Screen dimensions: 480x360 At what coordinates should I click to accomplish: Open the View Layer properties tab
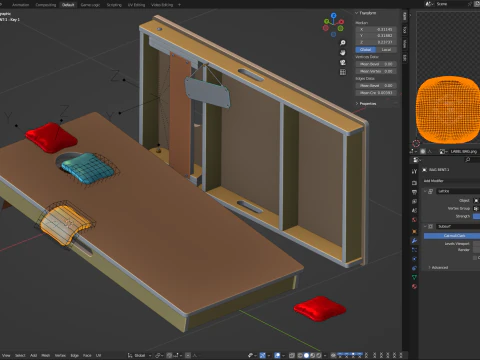coord(414,201)
